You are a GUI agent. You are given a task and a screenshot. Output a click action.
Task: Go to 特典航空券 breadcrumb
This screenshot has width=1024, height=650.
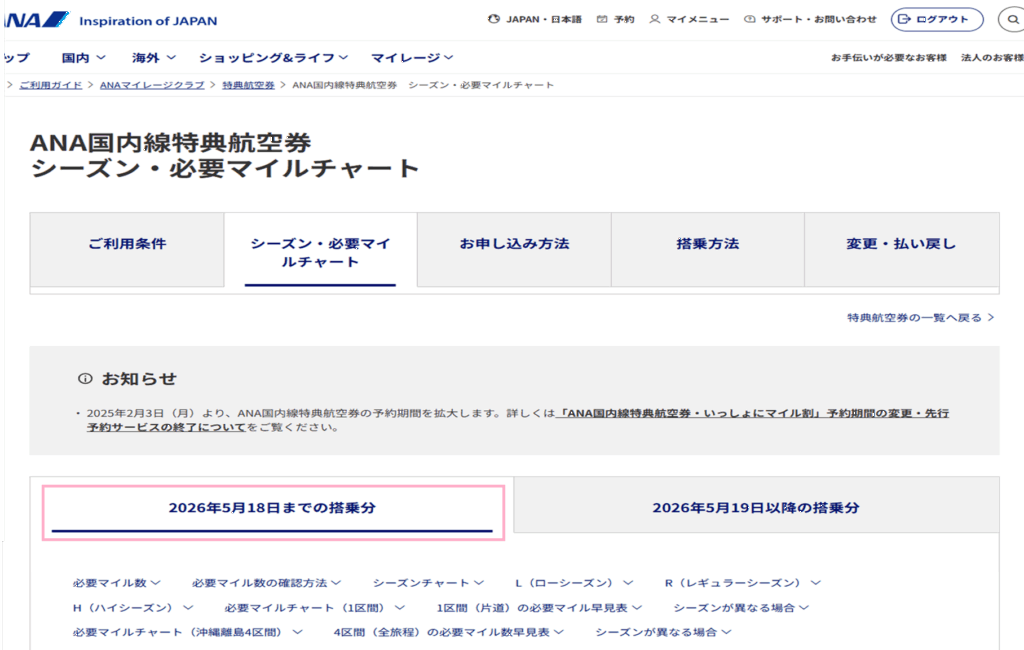pos(248,85)
